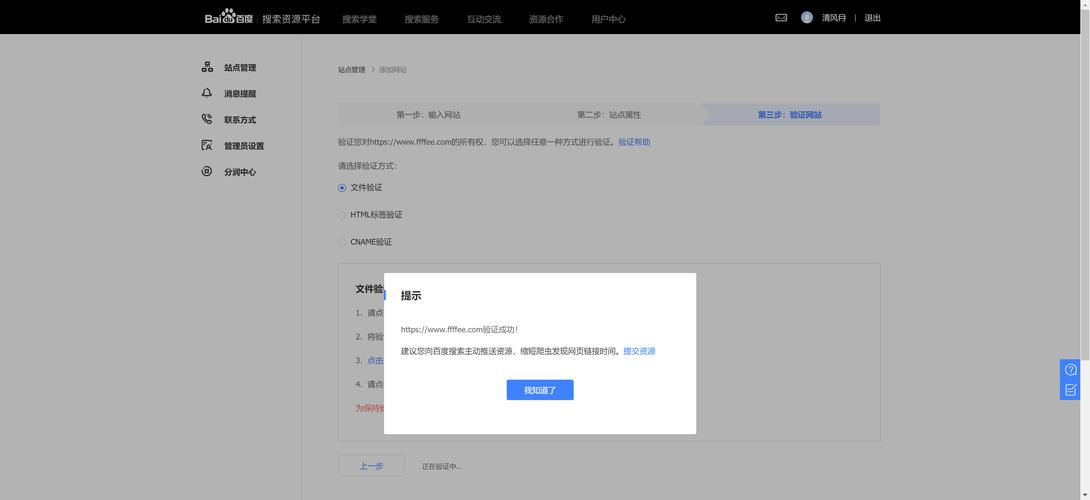Image resolution: width=1090 pixels, height=500 pixels.
Task: Click the 分润中心 sidebar icon
Action: (207, 171)
